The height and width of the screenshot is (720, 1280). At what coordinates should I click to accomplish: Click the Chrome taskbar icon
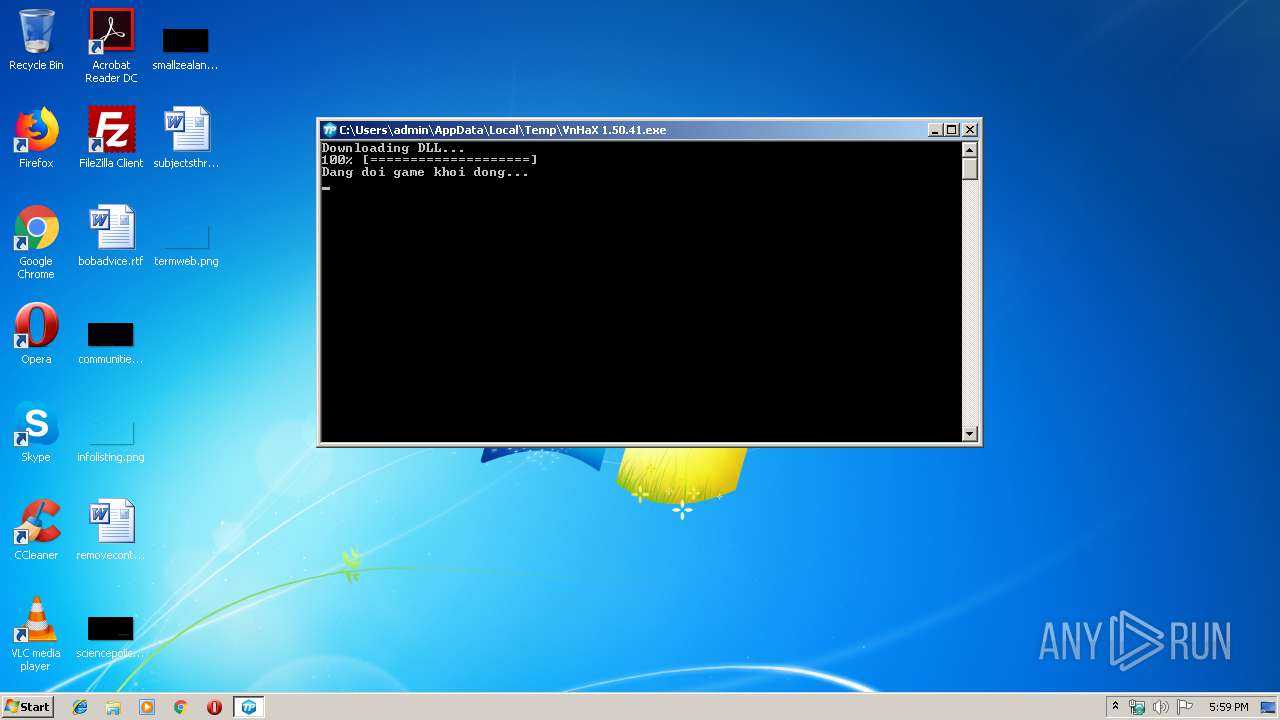181,707
